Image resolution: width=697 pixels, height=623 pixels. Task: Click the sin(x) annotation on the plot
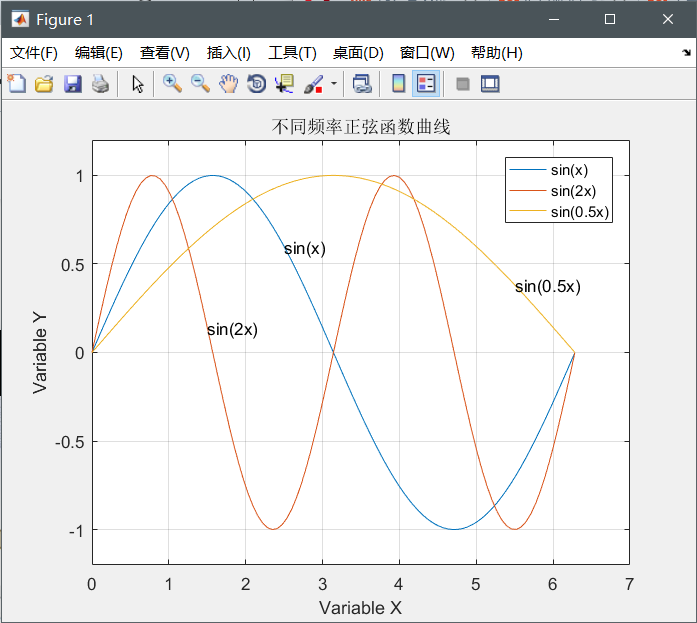(x=305, y=248)
